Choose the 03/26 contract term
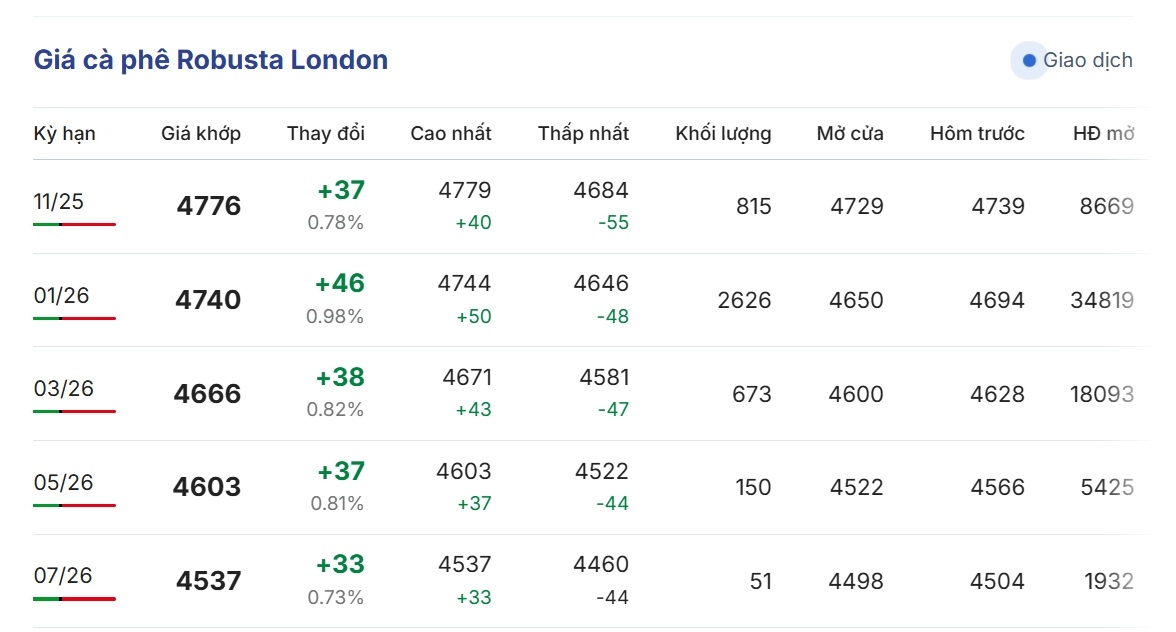Image resolution: width=1176 pixels, height=632 pixels. point(63,389)
